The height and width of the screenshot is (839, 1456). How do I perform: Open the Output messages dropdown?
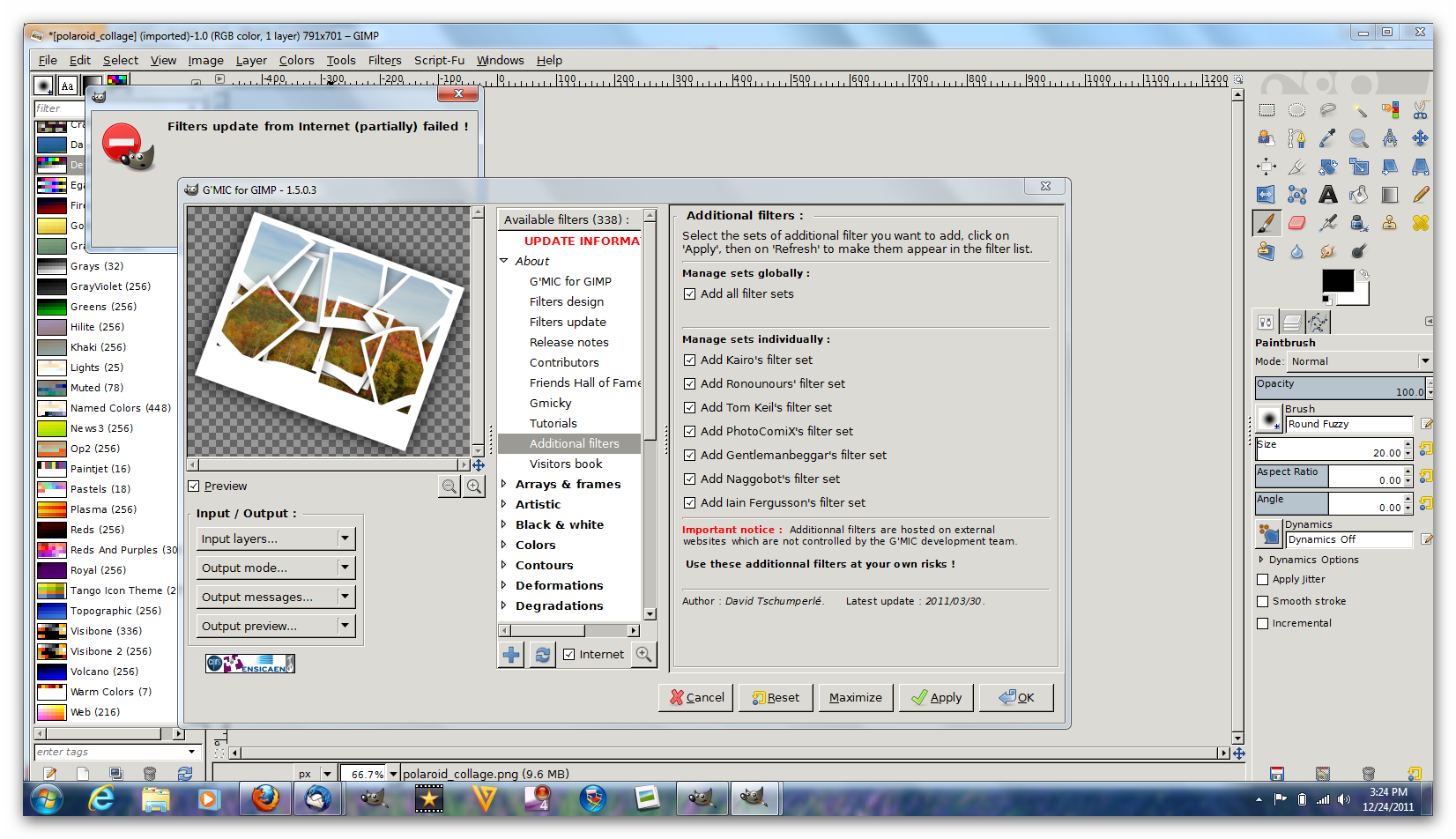tap(276, 597)
